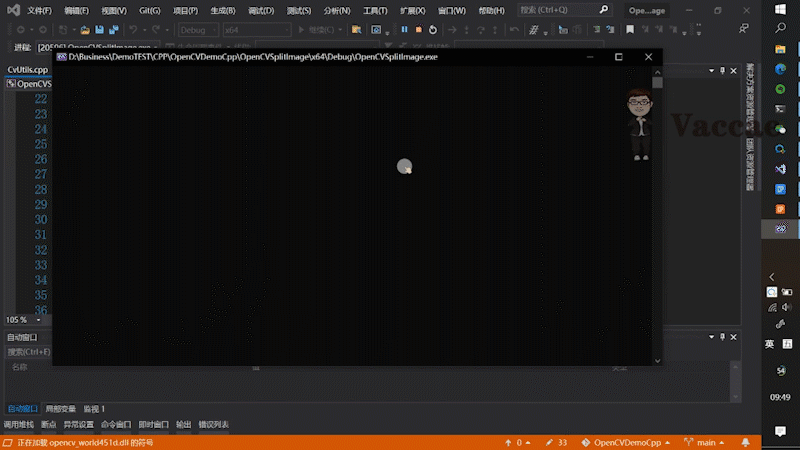Screen dimensions: 800x450
Task: Click the Visual Studio logo icon
Action: [13, 10]
